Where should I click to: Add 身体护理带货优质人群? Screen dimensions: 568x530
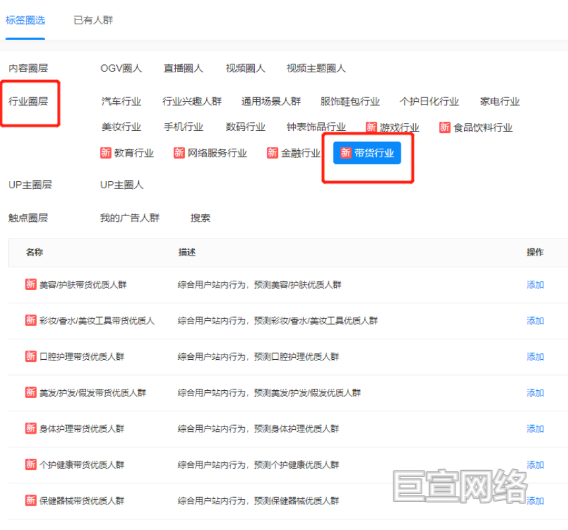(x=535, y=429)
